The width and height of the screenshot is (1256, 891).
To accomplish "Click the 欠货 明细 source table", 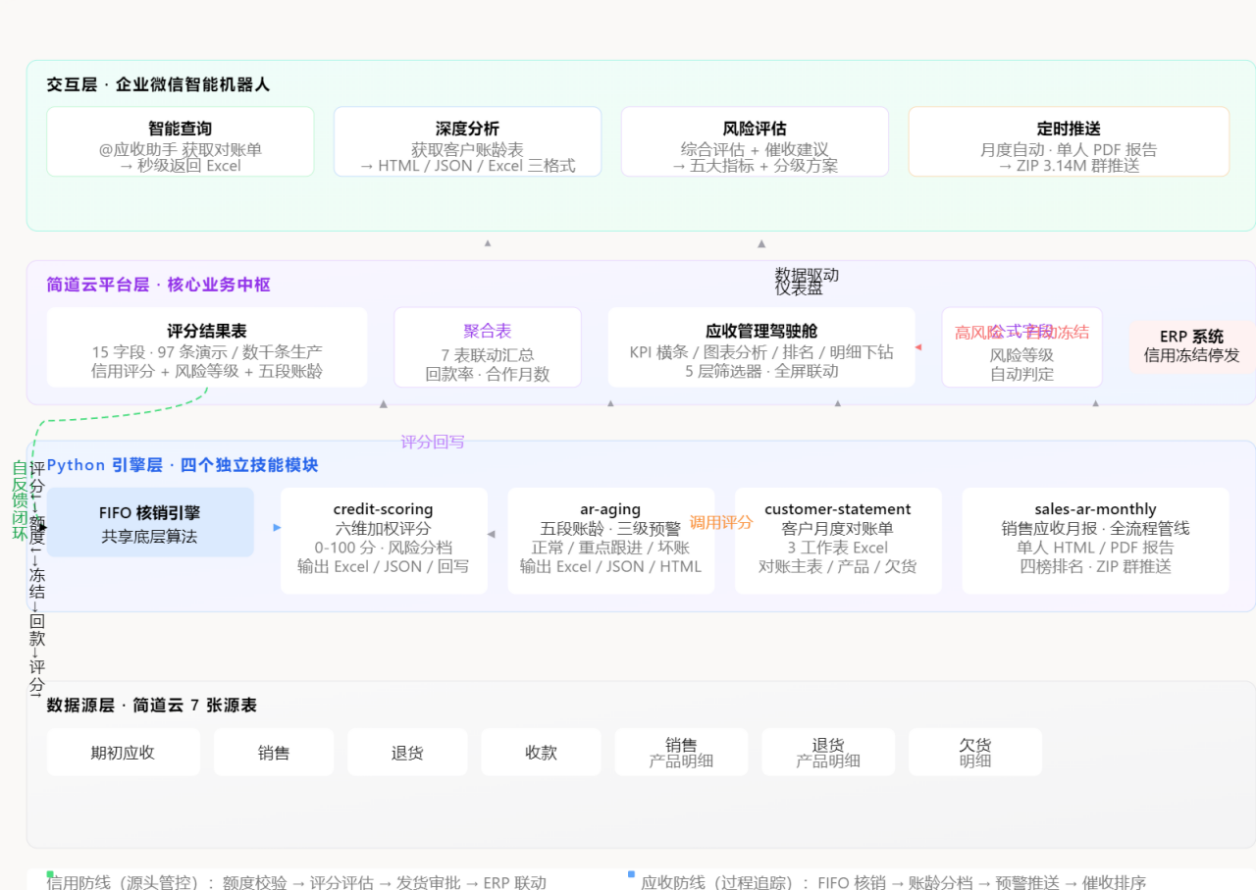I will (x=975, y=752).
